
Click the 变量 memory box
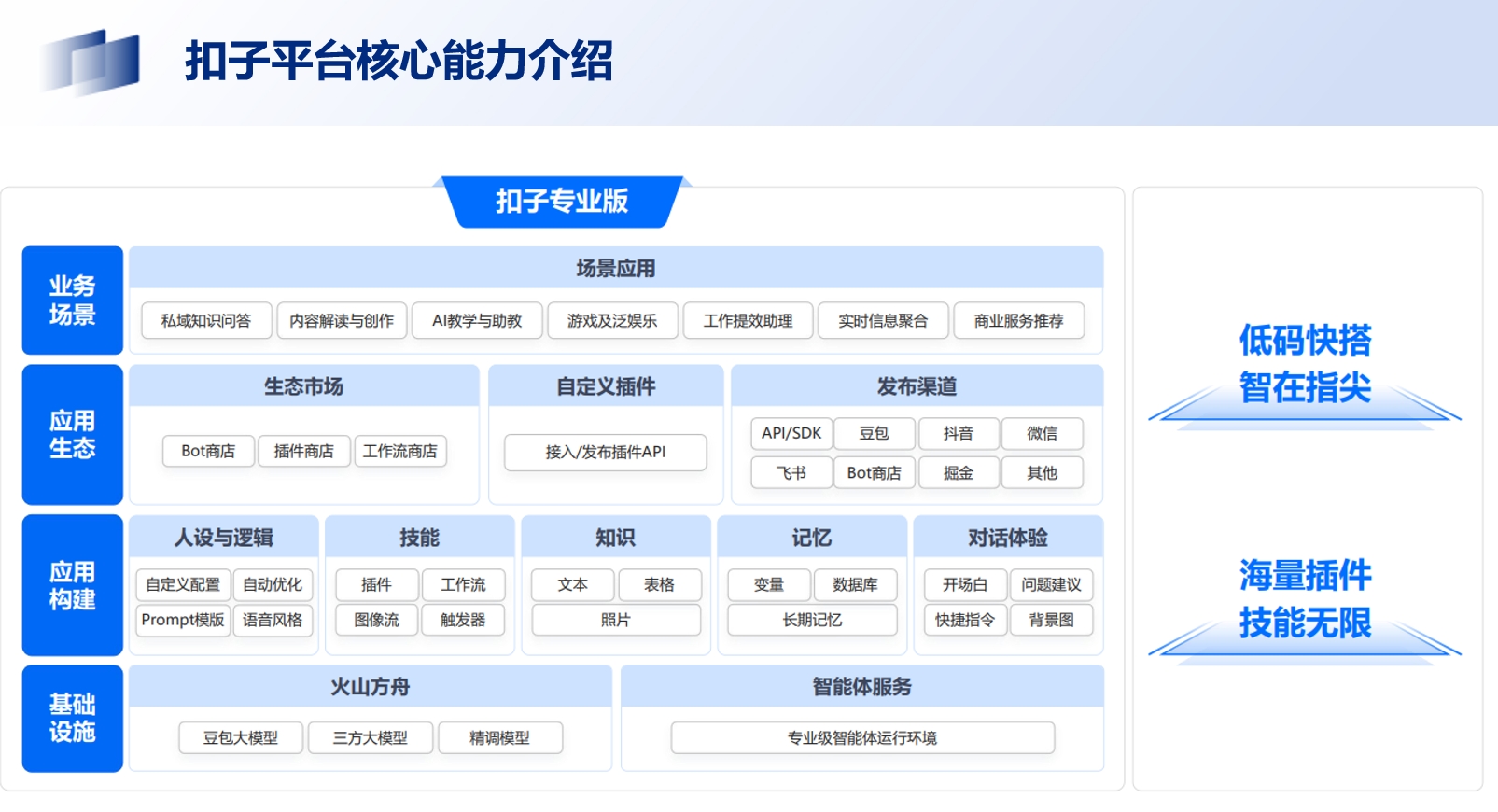[x=769, y=584]
